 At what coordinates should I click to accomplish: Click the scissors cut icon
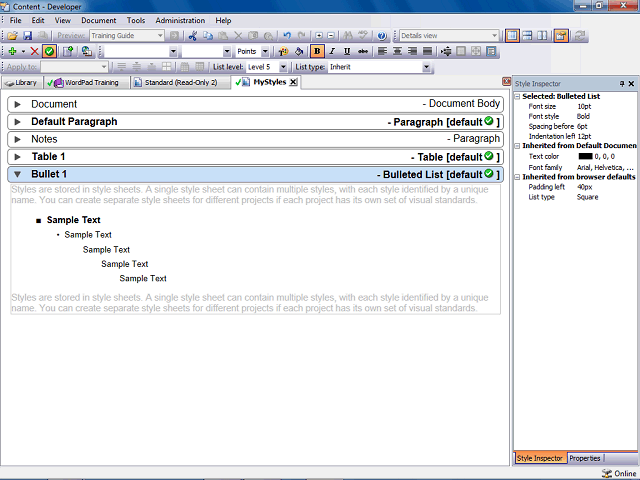pyautogui.click(x=193, y=36)
